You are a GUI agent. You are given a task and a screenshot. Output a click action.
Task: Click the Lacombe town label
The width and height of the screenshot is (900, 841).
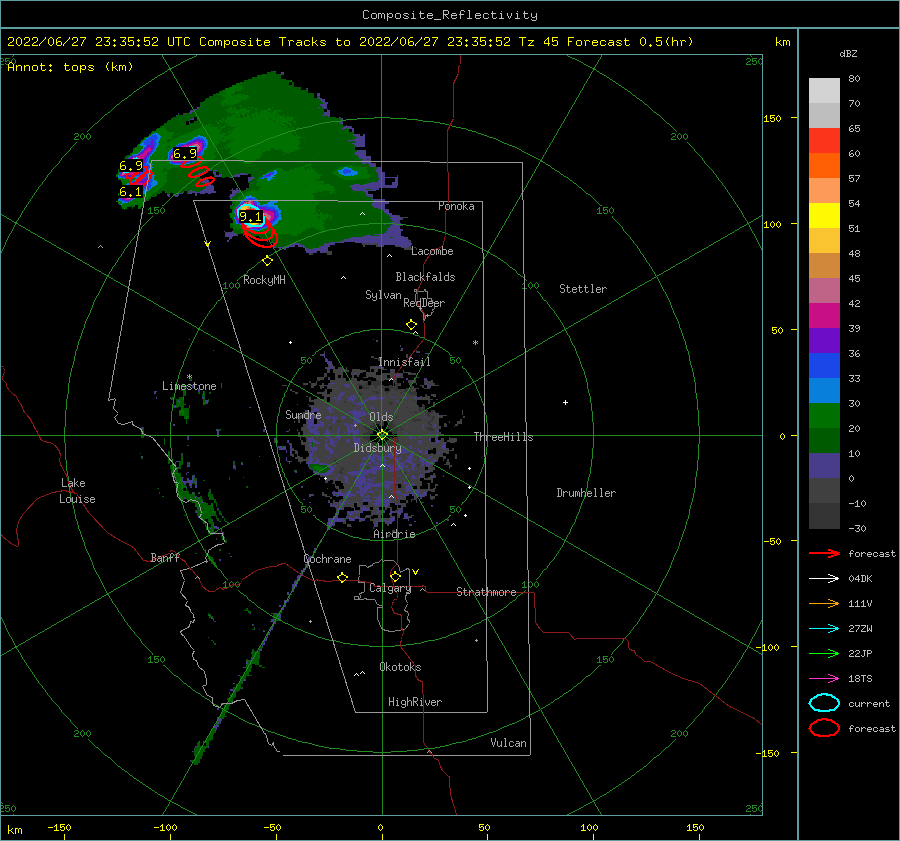[432, 251]
